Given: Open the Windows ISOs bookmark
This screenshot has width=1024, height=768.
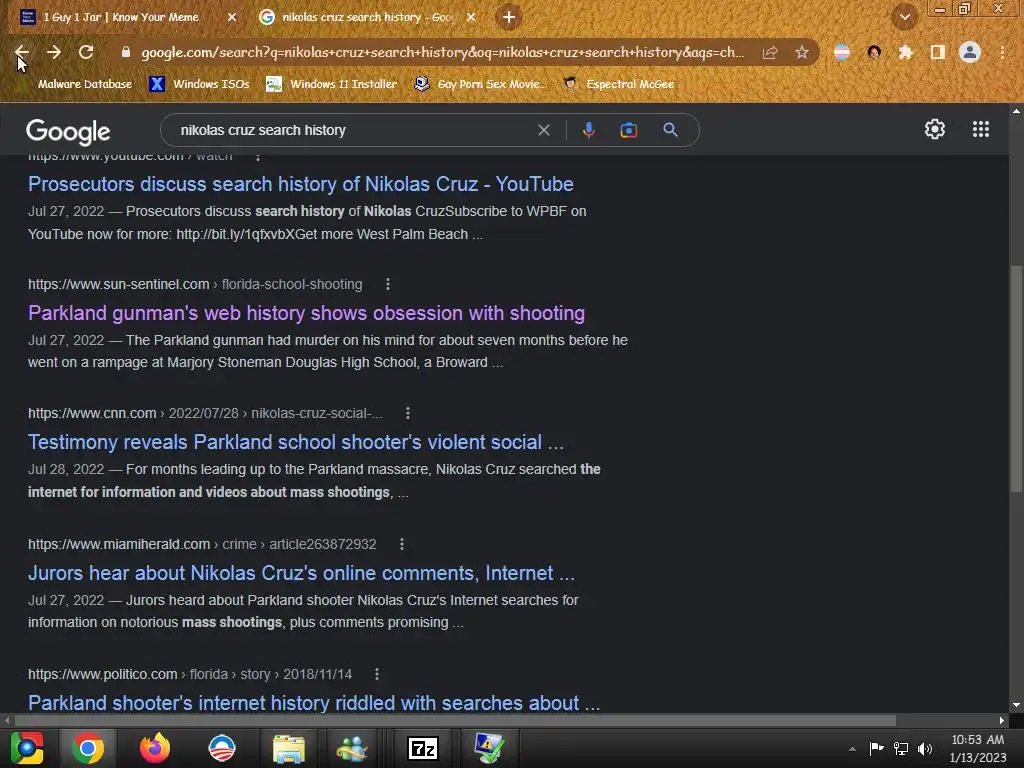Looking at the screenshot, I should pos(199,84).
